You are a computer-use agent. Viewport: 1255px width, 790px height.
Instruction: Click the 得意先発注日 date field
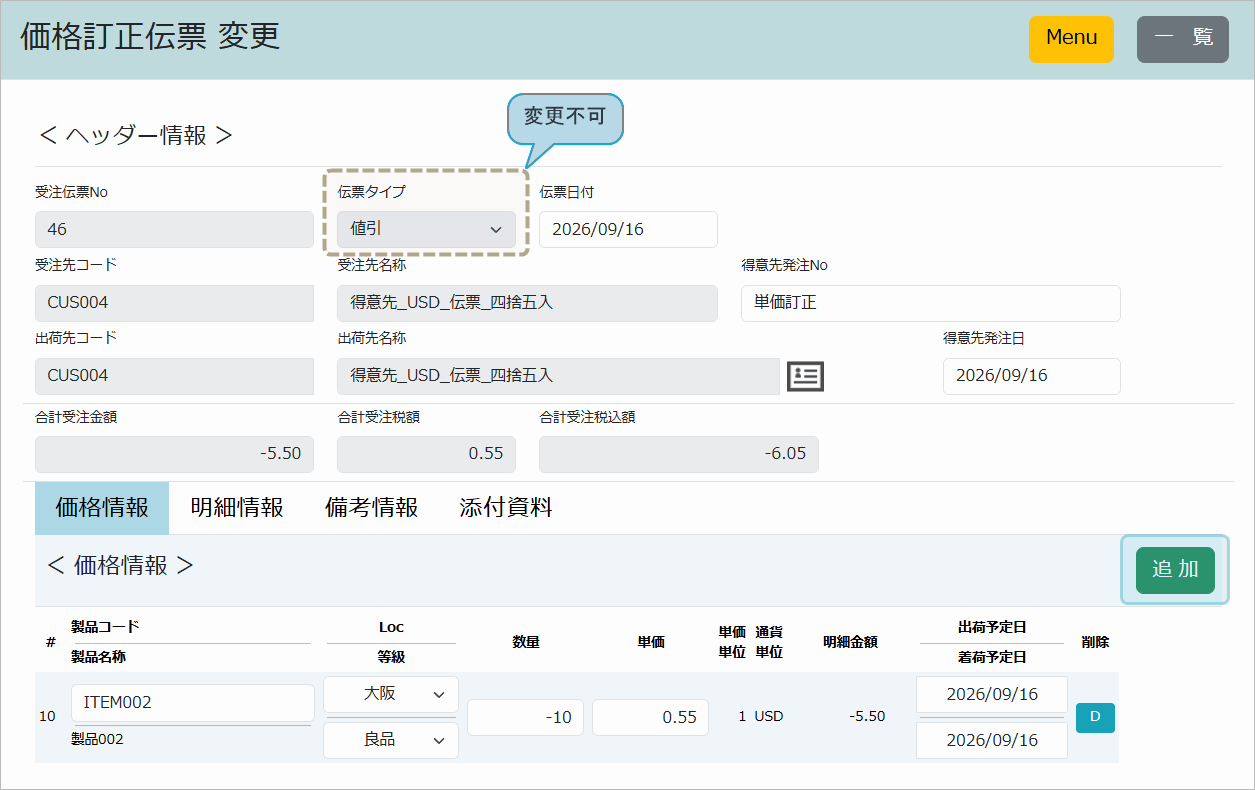tap(1031, 376)
